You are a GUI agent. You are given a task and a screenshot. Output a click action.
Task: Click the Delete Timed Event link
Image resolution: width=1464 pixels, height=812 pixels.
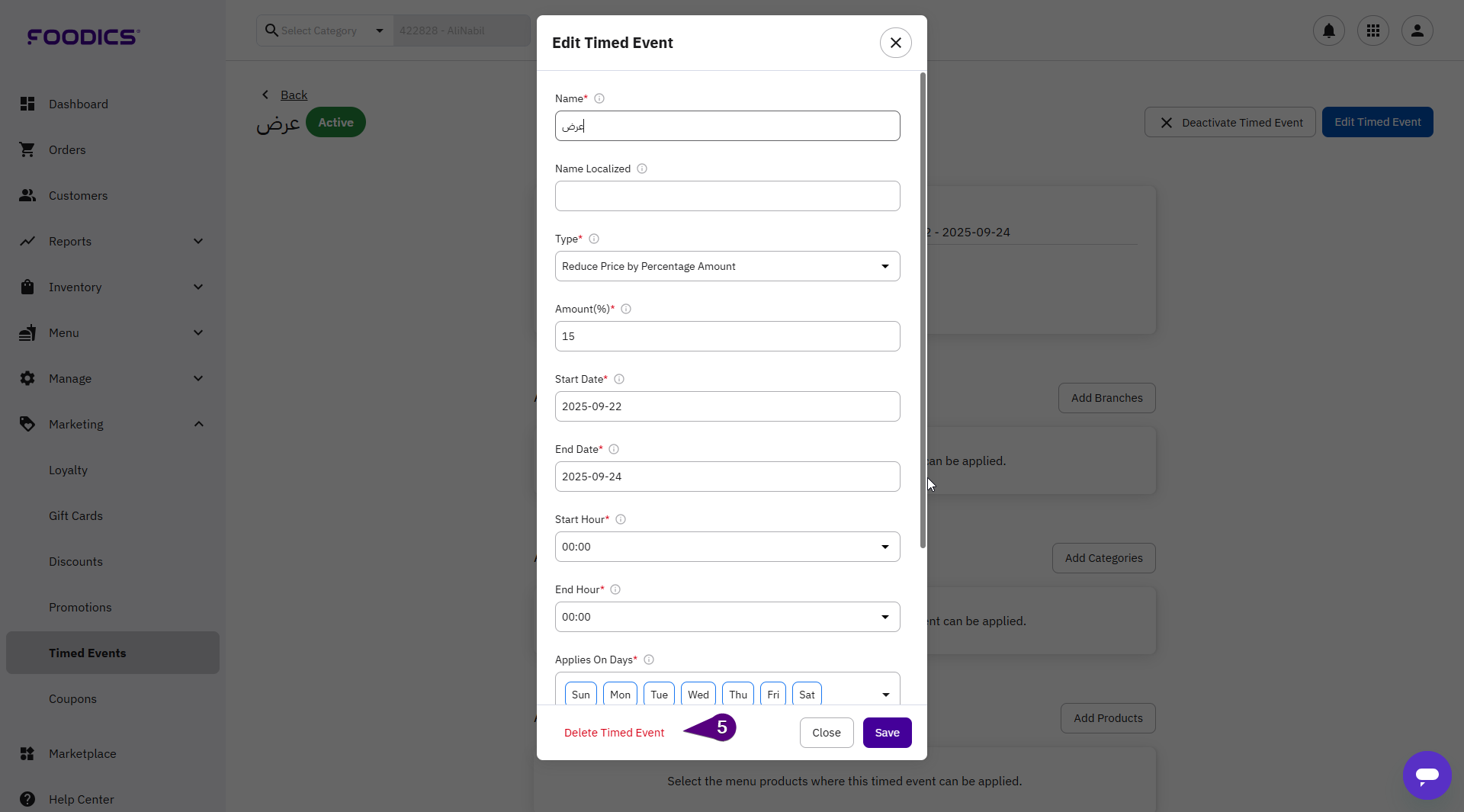614,733
